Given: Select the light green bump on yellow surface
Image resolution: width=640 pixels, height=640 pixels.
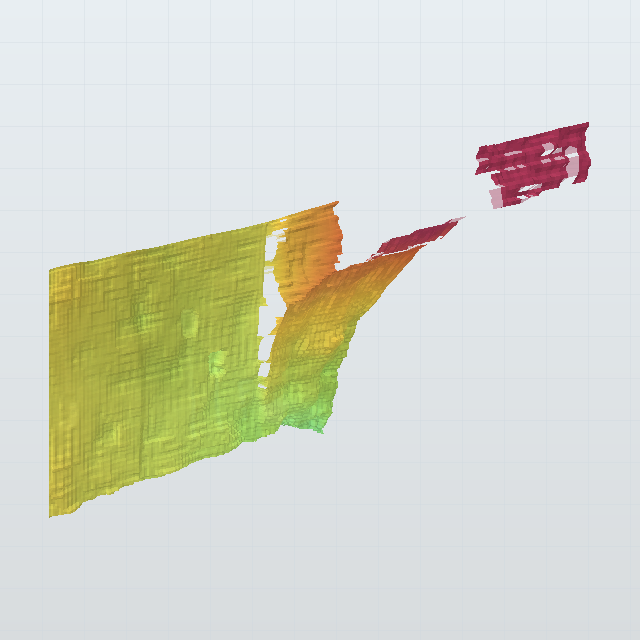Looking at the screenshot, I should point(218,362).
